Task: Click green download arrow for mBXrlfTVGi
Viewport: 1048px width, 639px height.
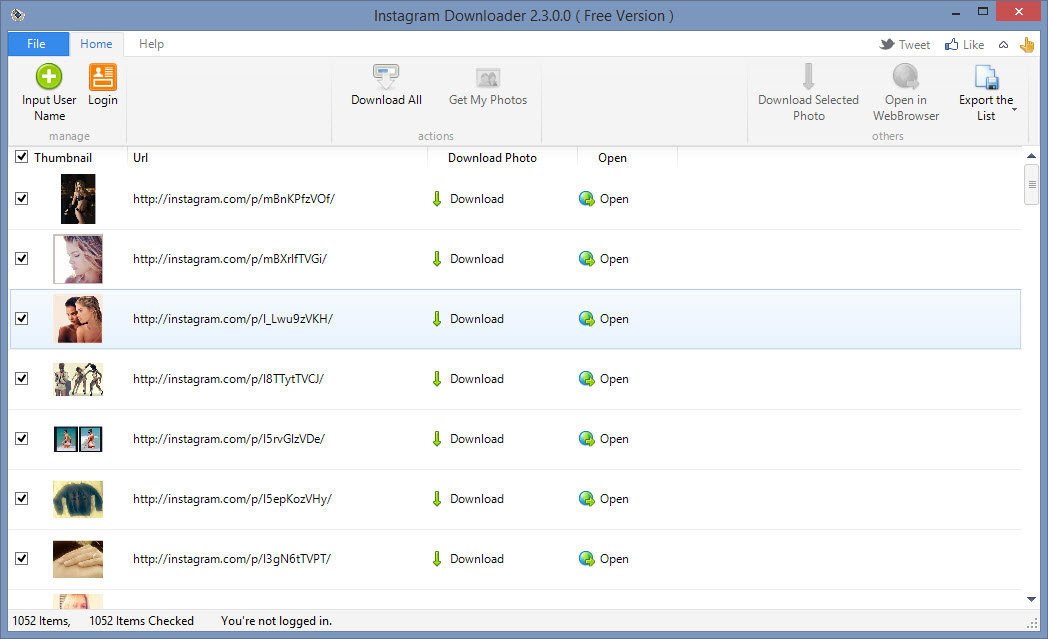Action: point(437,259)
